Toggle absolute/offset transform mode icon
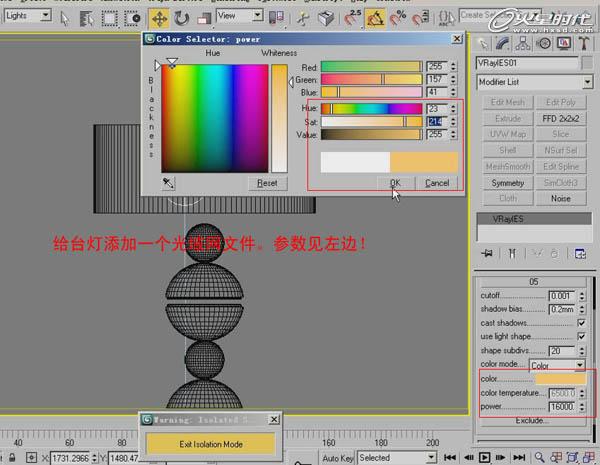 31,458
